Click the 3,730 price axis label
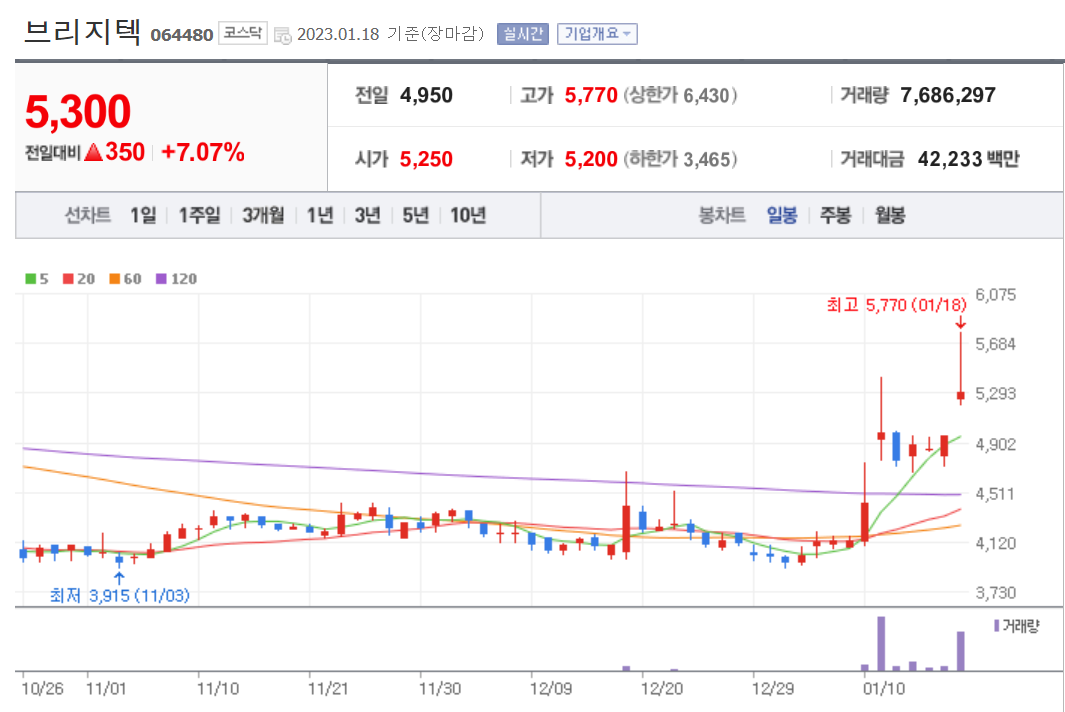This screenshot has height=712, width=1065. coord(996,592)
